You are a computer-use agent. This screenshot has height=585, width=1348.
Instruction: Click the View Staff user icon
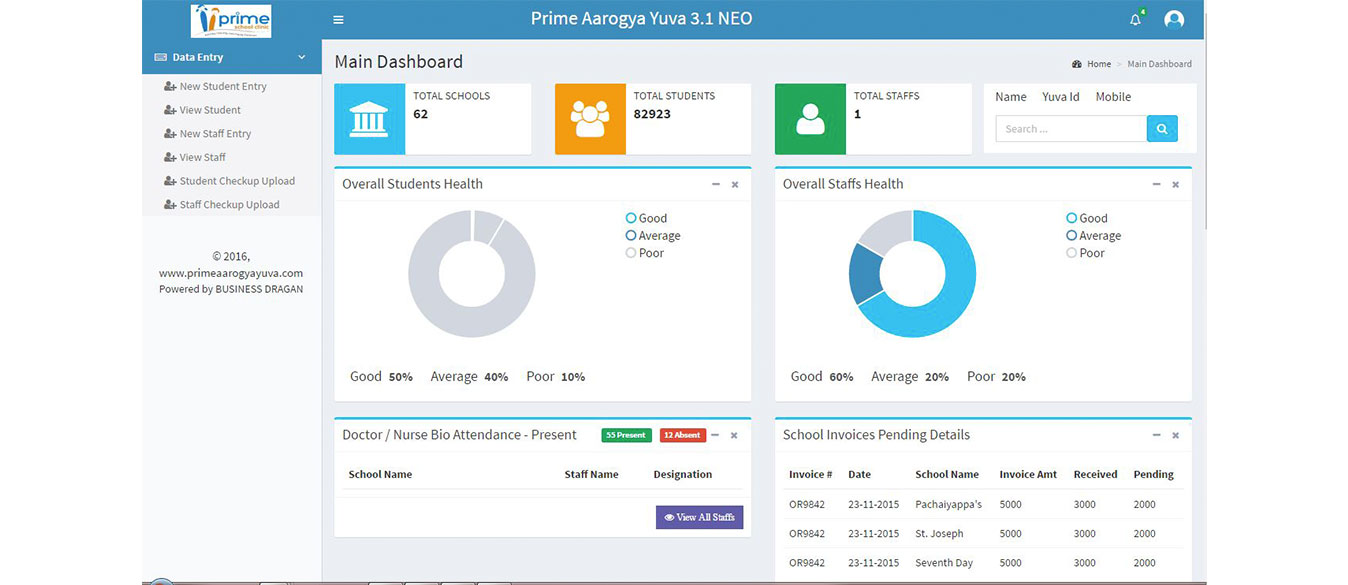coord(170,157)
